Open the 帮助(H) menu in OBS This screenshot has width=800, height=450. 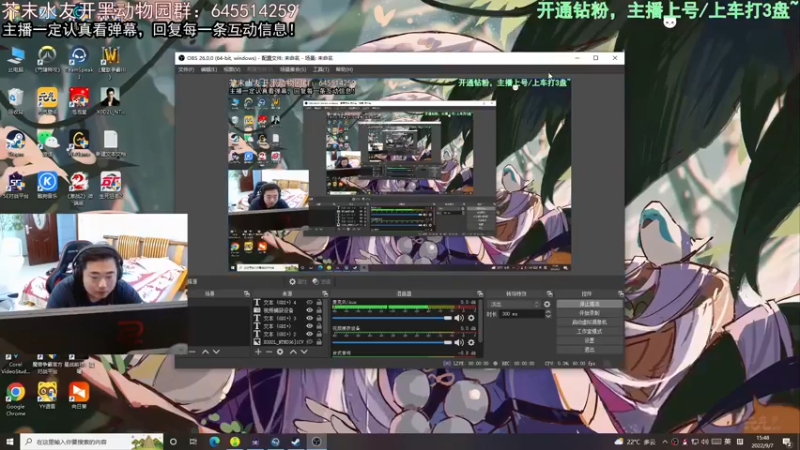pos(344,69)
